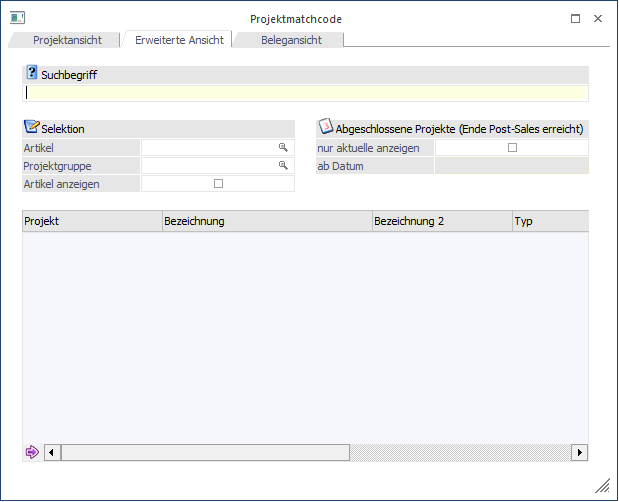Select the Erweiterte Ansicht tab
Viewport: 619px width, 502px height.
coord(177,39)
